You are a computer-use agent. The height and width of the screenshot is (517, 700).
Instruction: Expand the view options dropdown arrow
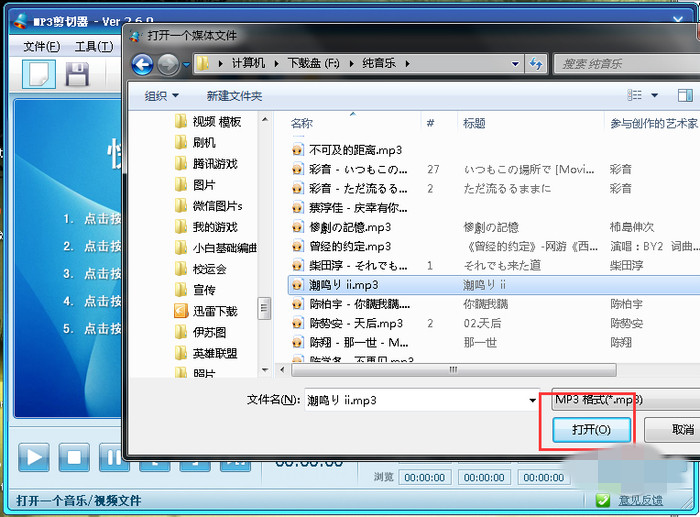(654, 95)
